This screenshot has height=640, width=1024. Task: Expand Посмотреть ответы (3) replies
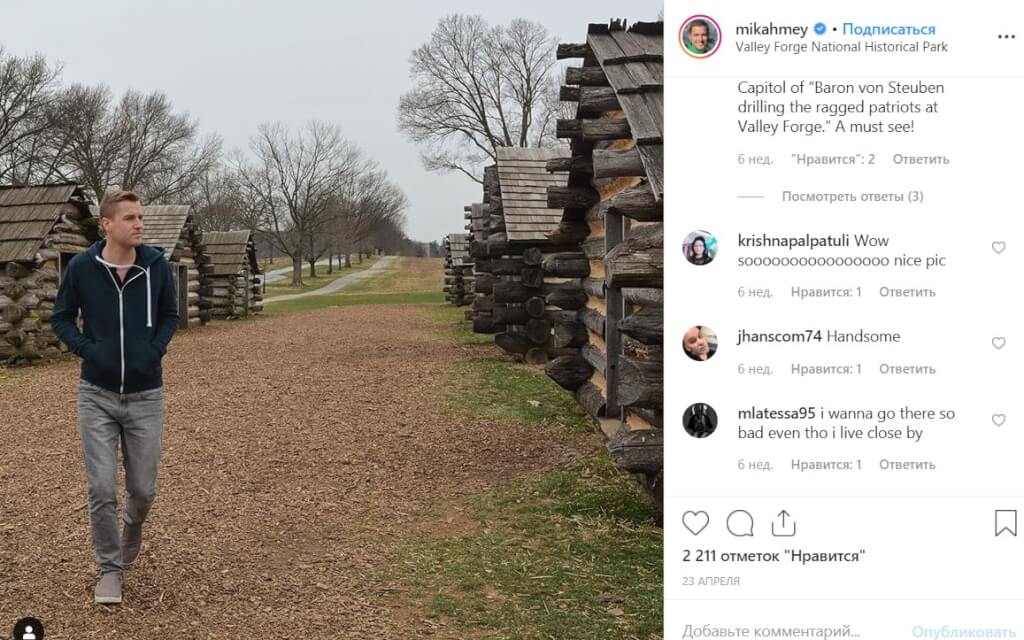point(852,196)
